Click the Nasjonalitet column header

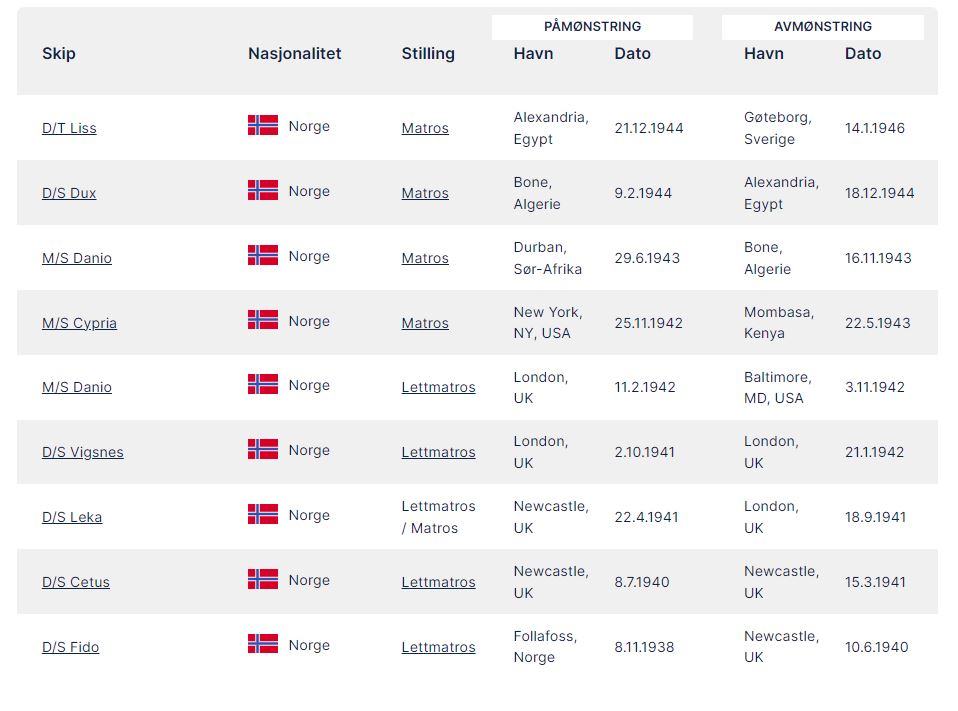[294, 53]
